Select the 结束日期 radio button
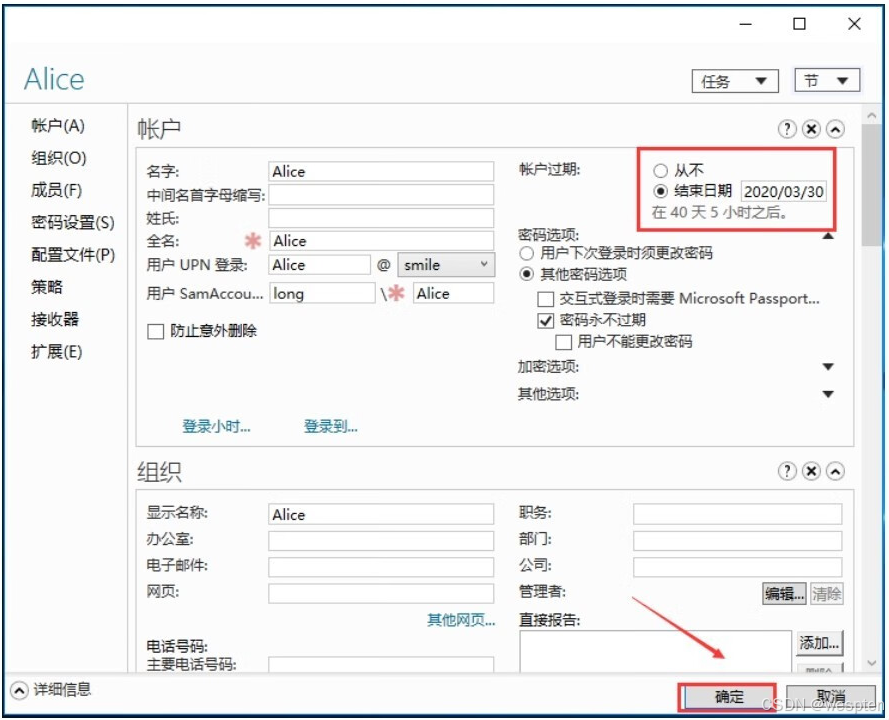This screenshot has width=889, height=720. [x=661, y=191]
